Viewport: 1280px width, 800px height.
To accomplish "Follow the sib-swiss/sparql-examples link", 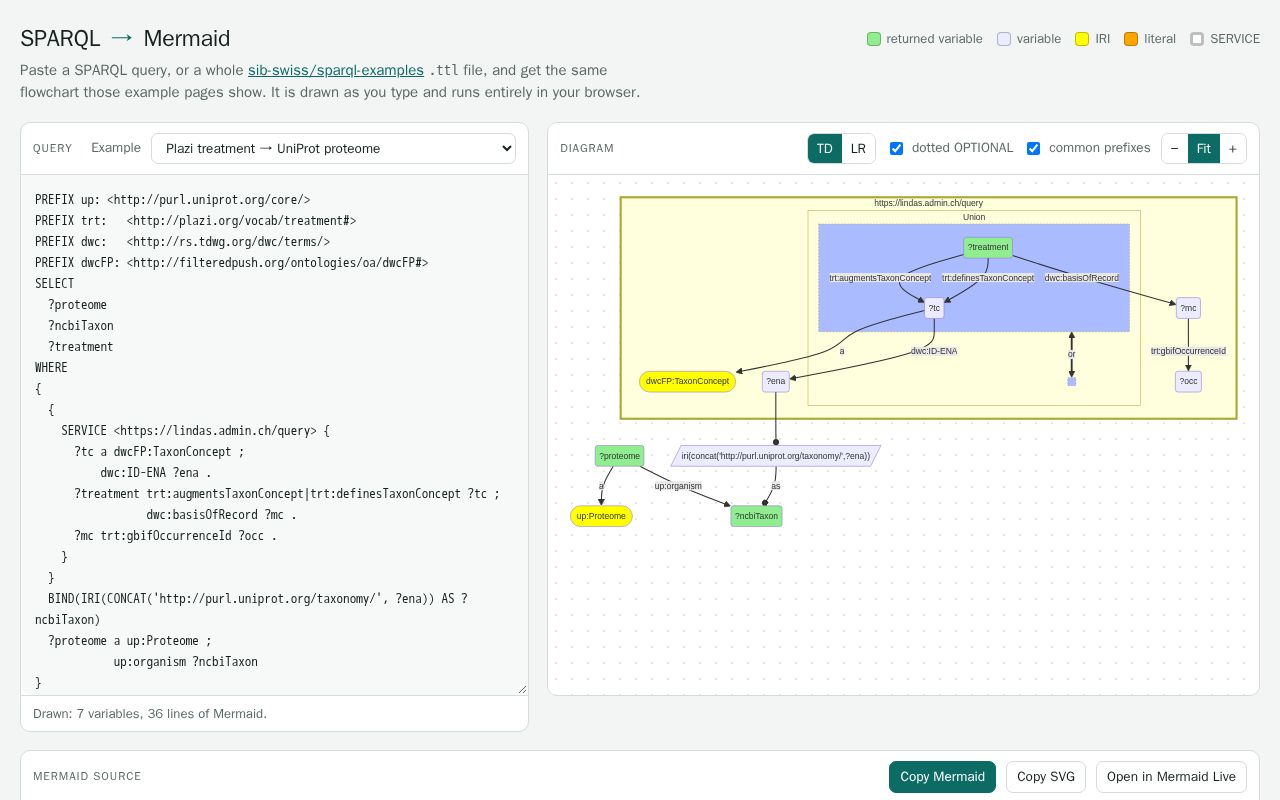I will coord(336,70).
